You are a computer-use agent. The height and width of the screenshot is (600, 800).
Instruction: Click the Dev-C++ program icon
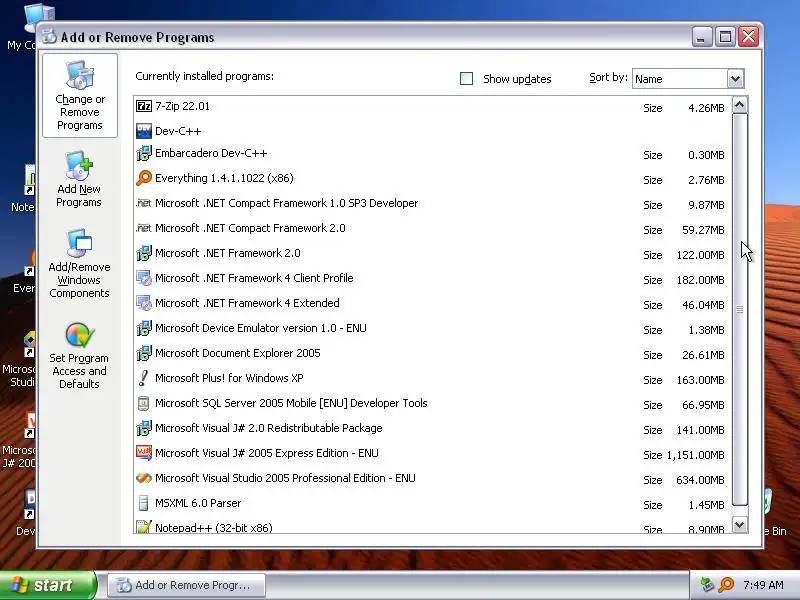144,131
